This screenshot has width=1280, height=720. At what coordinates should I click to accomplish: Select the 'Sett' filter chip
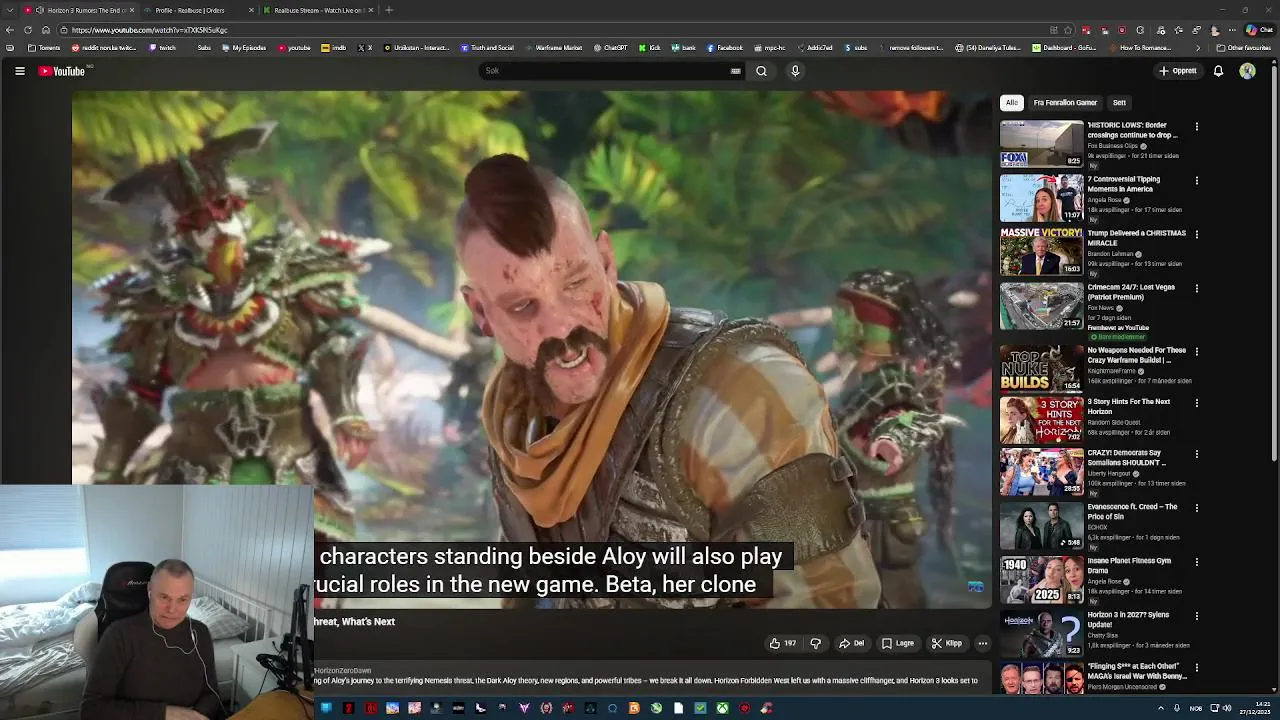point(1119,102)
